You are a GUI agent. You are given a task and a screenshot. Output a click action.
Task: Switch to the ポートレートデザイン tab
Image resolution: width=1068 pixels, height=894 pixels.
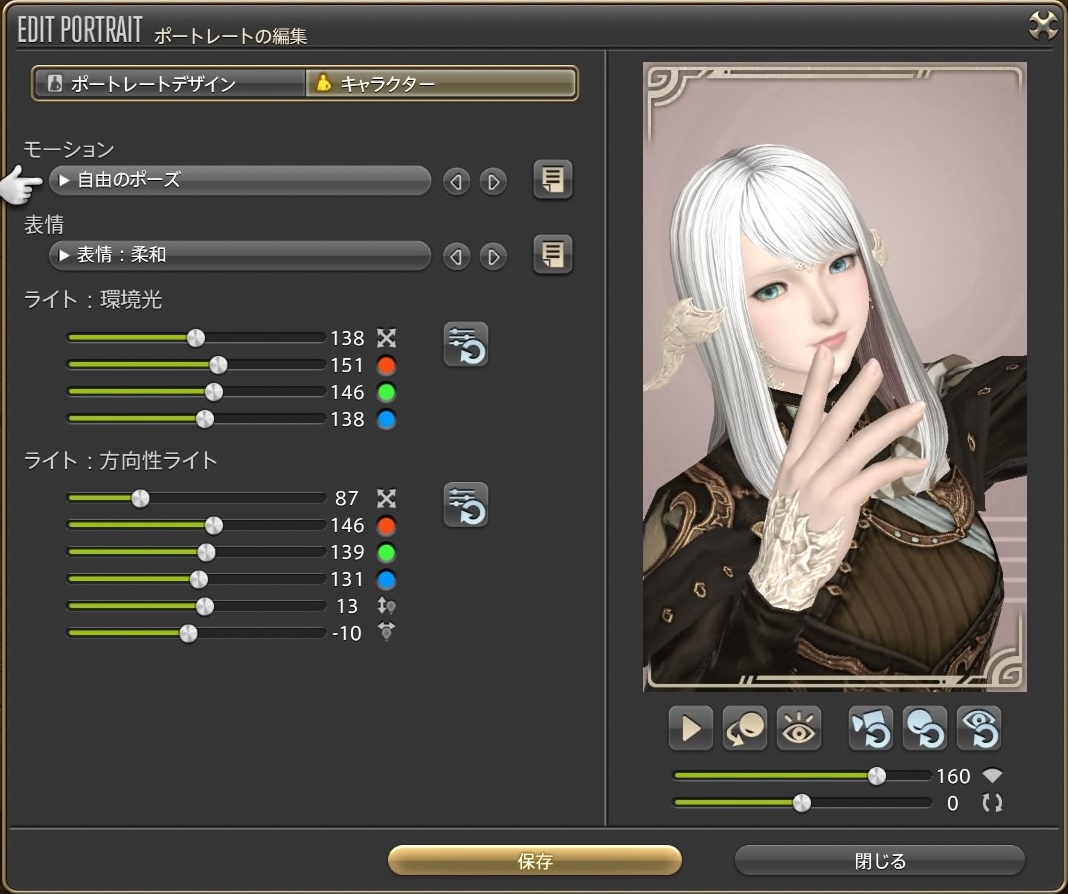(x=168, y=84)
